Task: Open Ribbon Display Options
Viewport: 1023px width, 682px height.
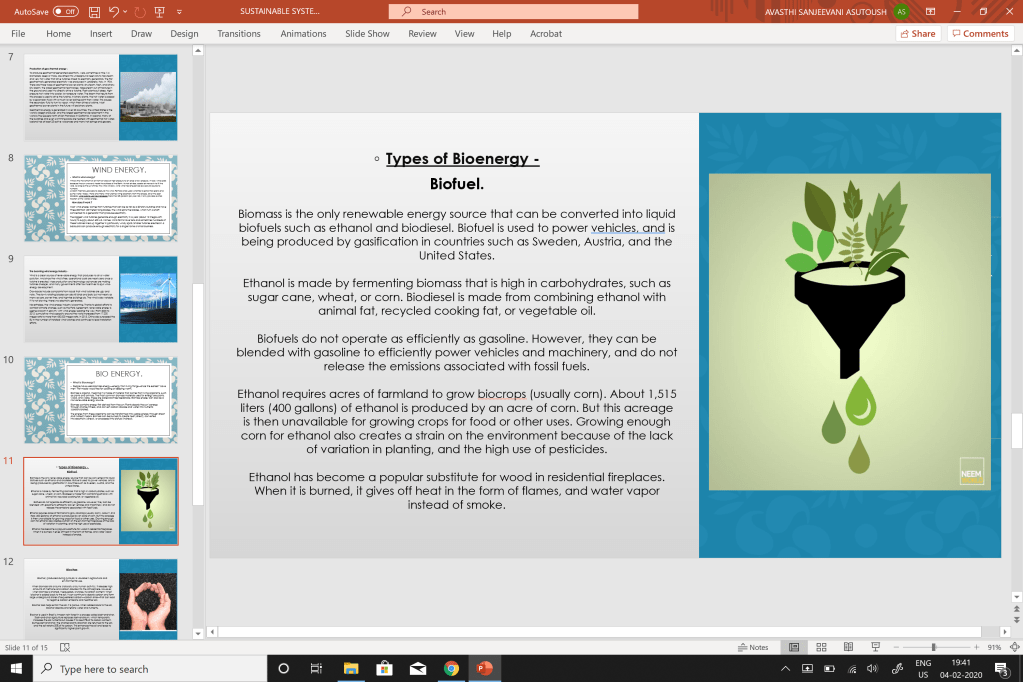Action: point(930,12)
